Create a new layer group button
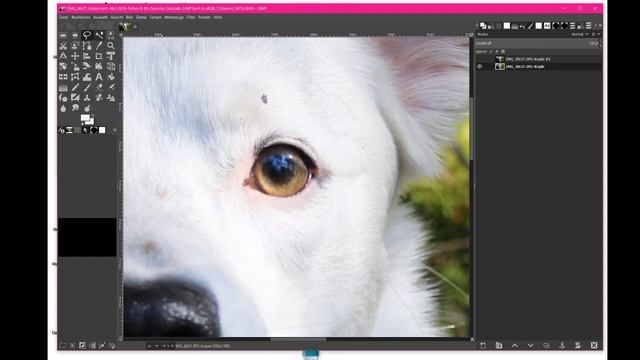 click(x=499, y=345)
